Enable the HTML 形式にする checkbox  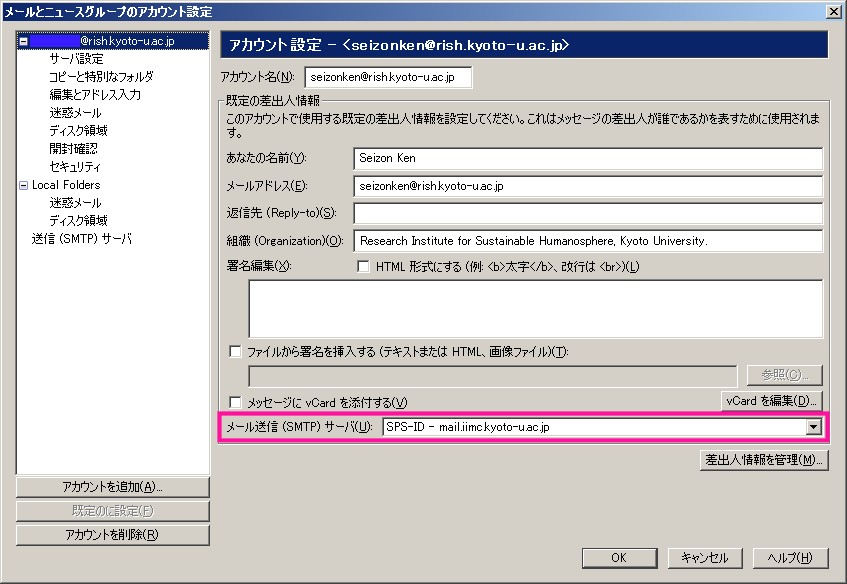pyautogui.click(x=364, y=266)
